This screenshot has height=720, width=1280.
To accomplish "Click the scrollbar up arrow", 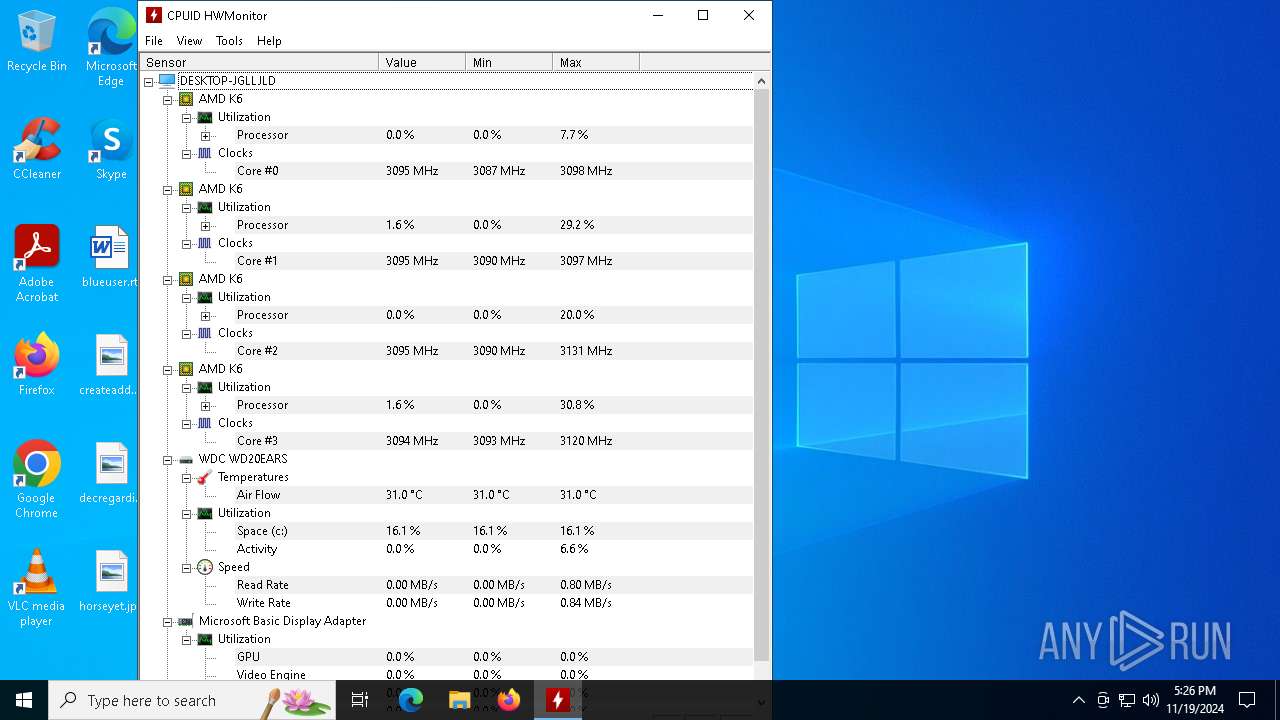I will coord(761,81).
